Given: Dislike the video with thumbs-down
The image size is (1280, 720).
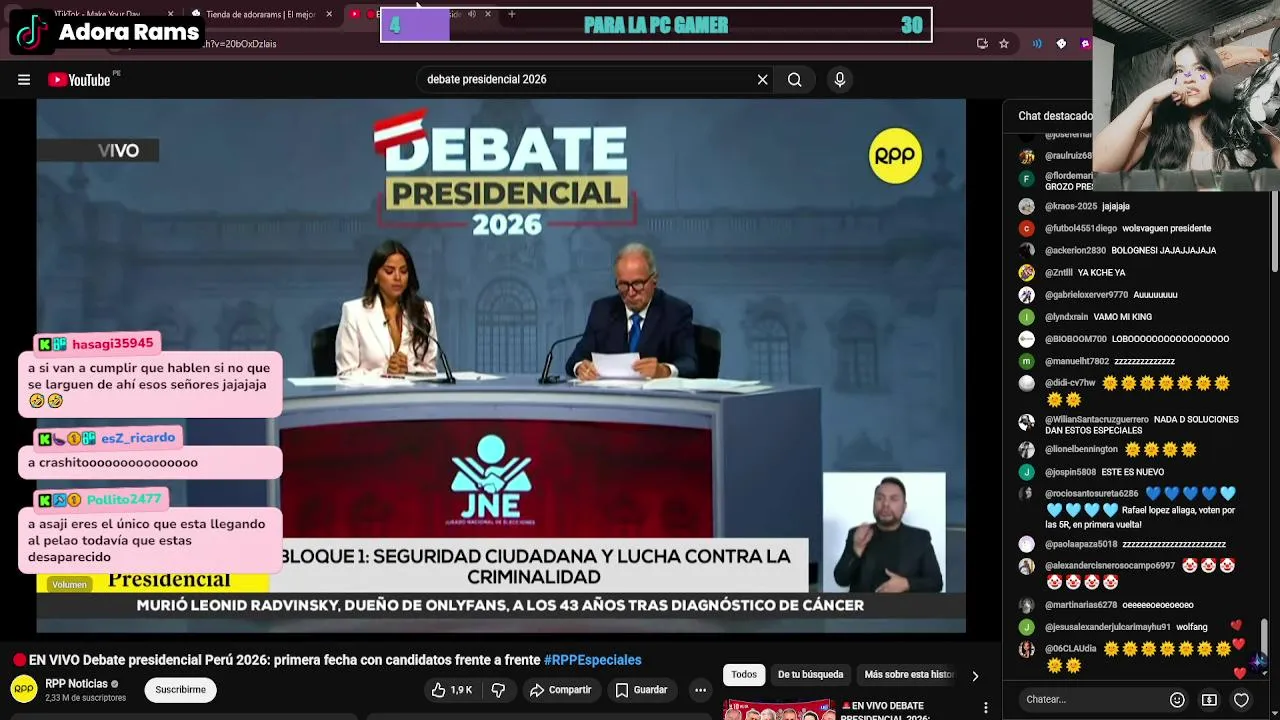Looking at the screenshot, I should pos(498,690).
